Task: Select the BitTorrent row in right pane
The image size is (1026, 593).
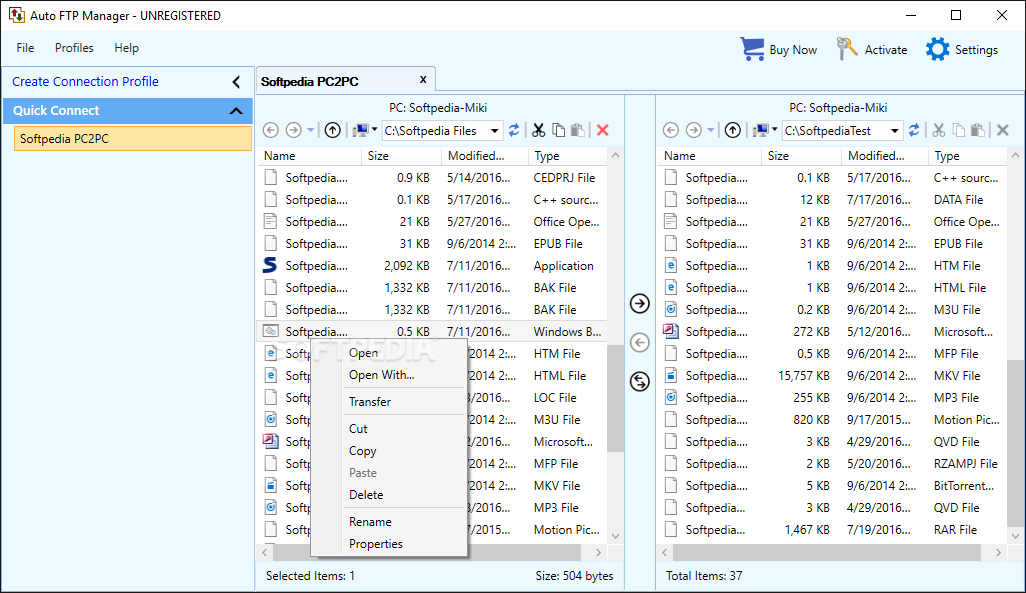Action: pos(832,486)
